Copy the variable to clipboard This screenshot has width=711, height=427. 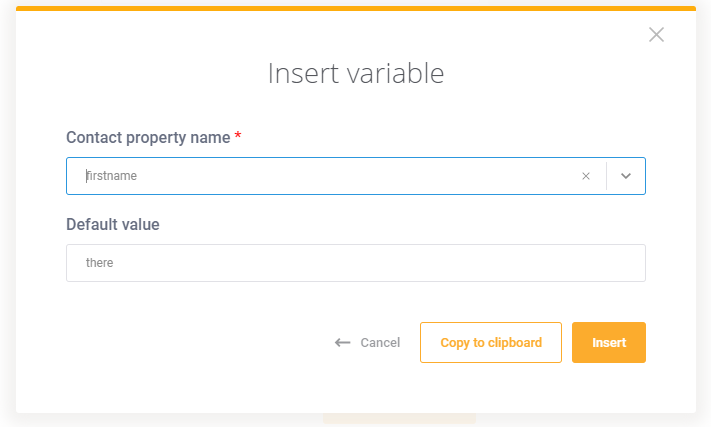pyautogui.click(x=491, y=342)
